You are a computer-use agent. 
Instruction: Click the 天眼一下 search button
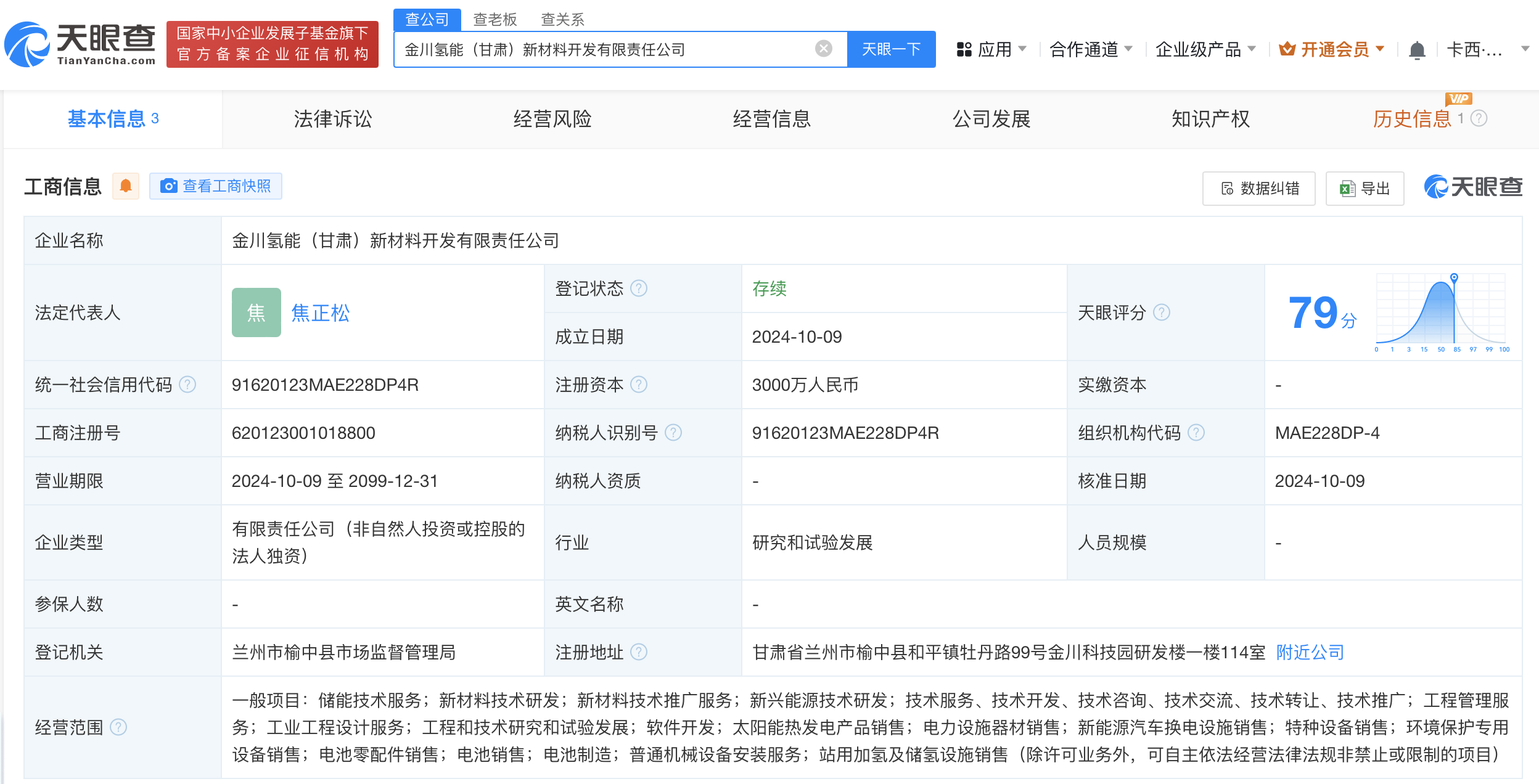point(892,49)
